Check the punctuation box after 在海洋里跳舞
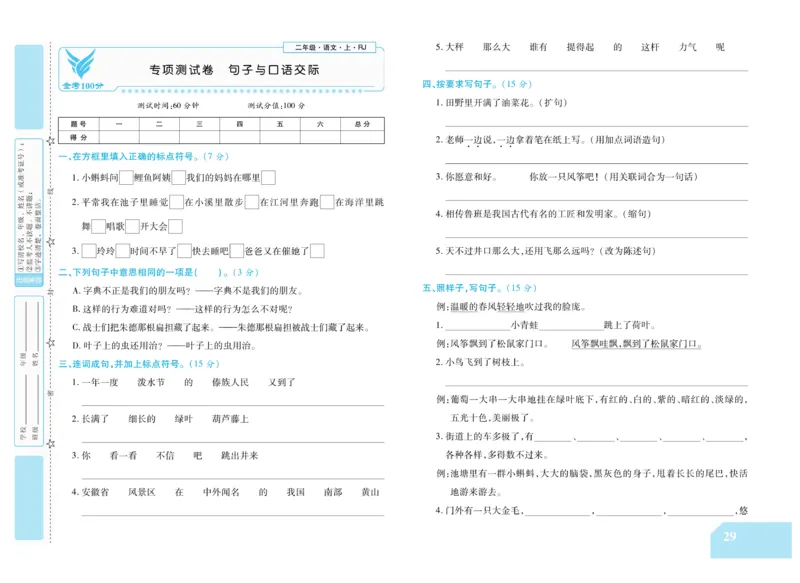 click(x=96, y=224)
